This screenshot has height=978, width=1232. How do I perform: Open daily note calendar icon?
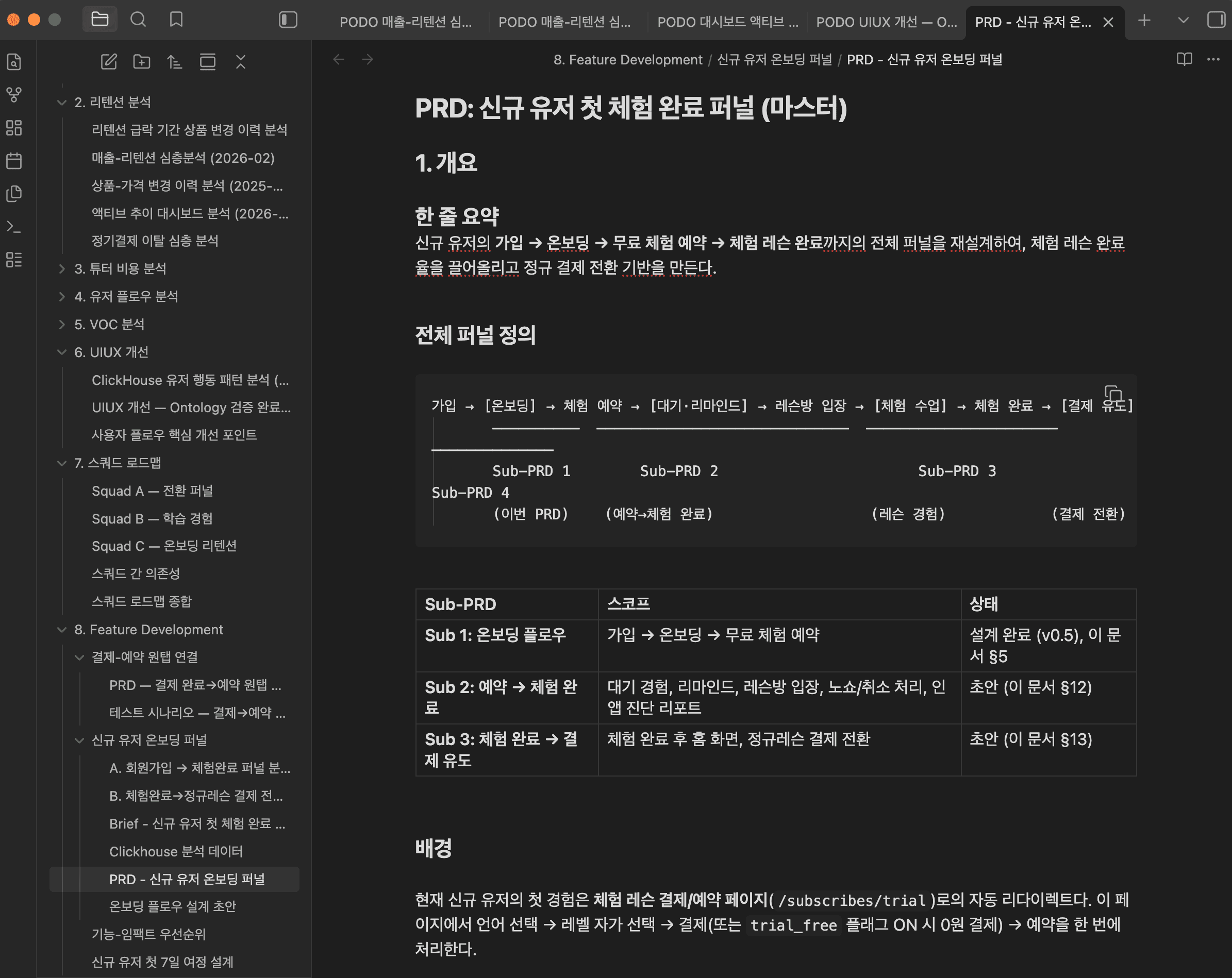click(14, 161)
